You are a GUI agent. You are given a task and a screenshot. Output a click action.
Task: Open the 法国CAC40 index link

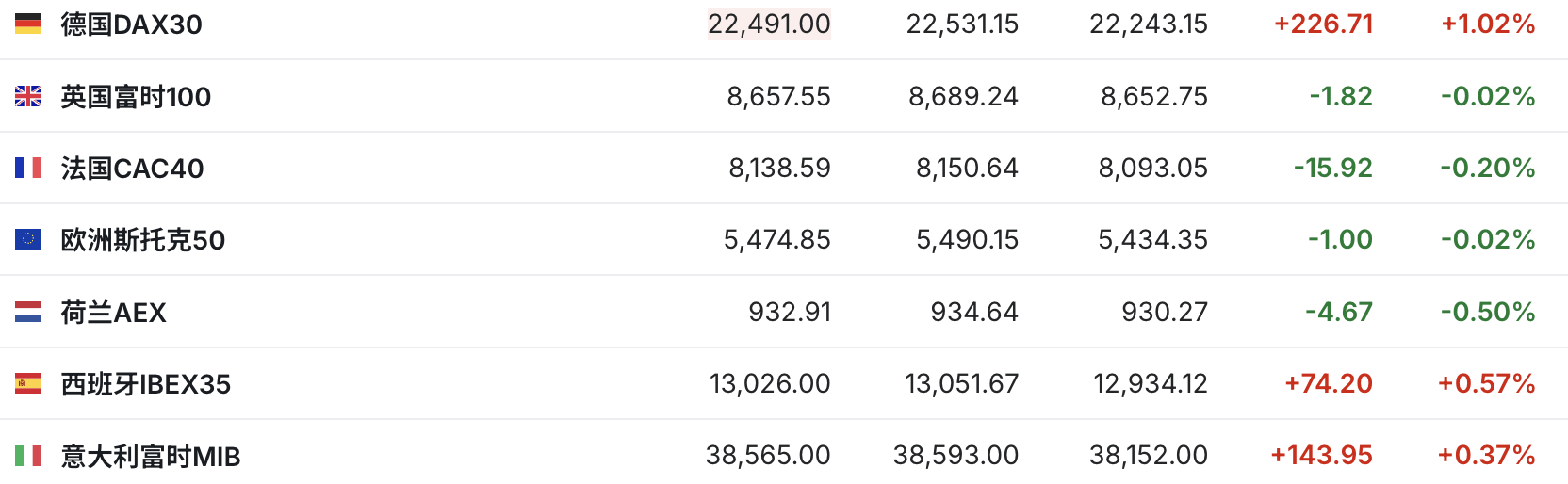pyautogui.click(x=132, y=169)
